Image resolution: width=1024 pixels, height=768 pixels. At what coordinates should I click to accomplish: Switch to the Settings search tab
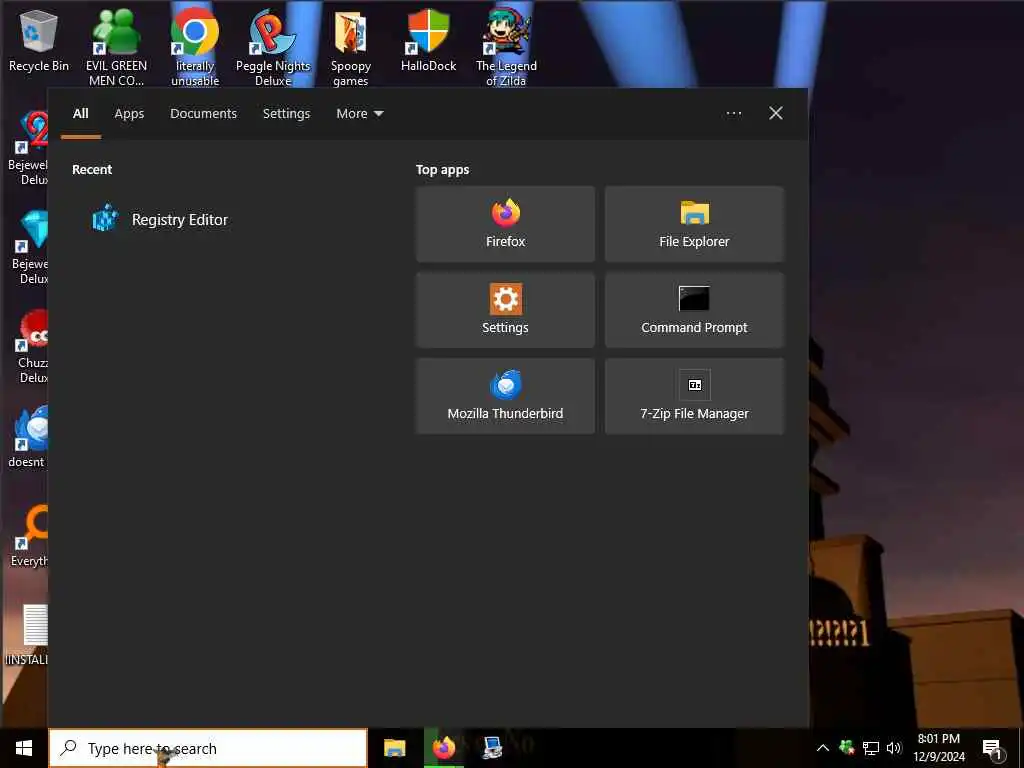tap(286, 114)
